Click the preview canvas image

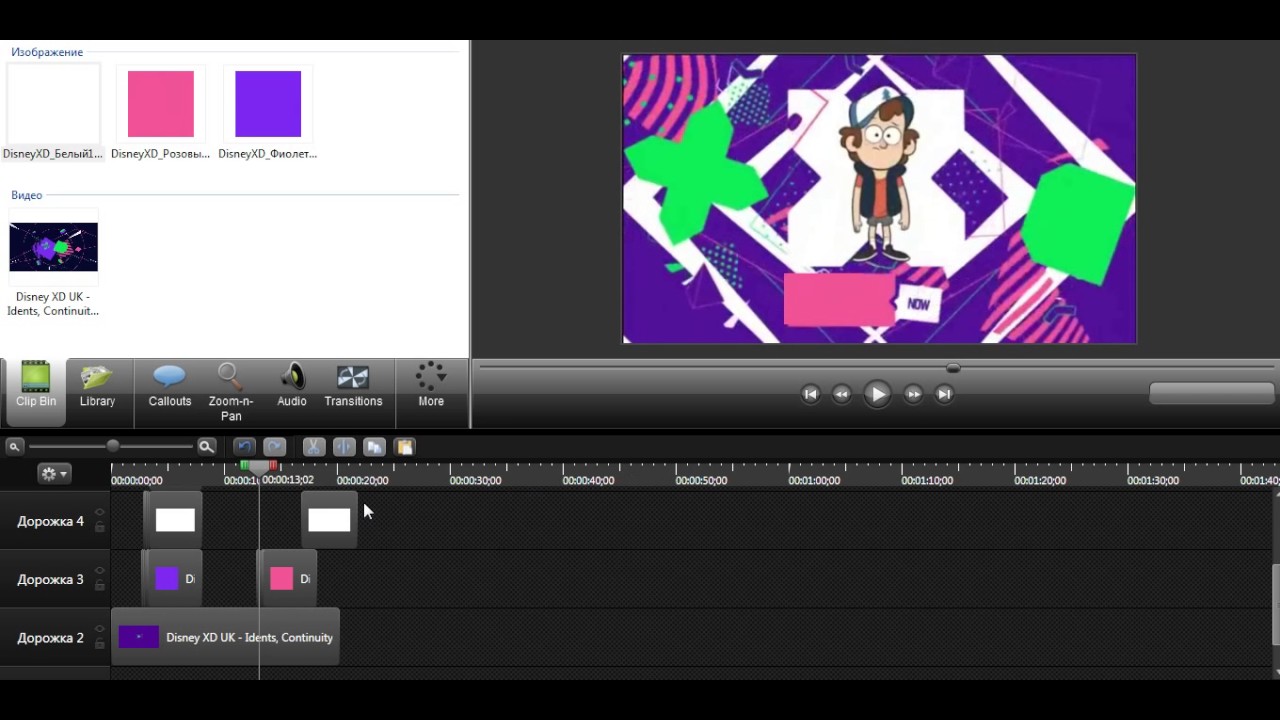click(x=879, y=199)
